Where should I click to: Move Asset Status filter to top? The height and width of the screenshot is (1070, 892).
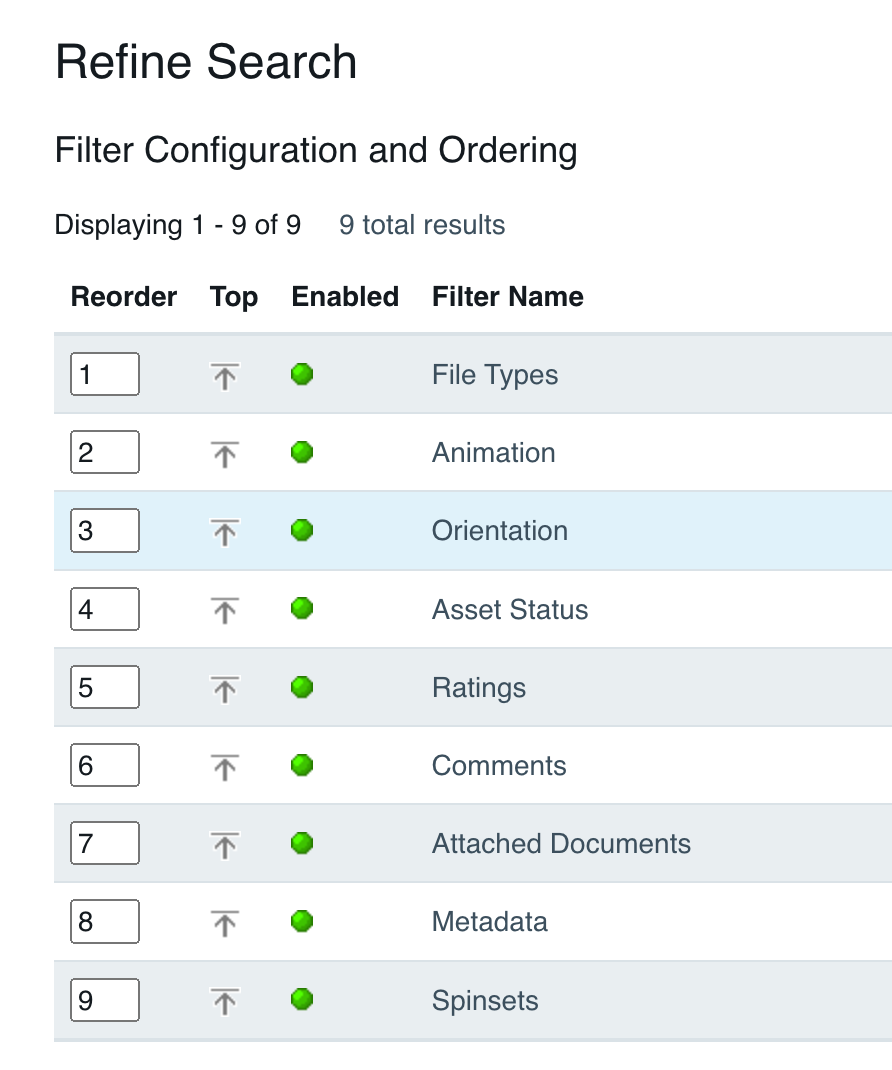[x=225, y=608]
